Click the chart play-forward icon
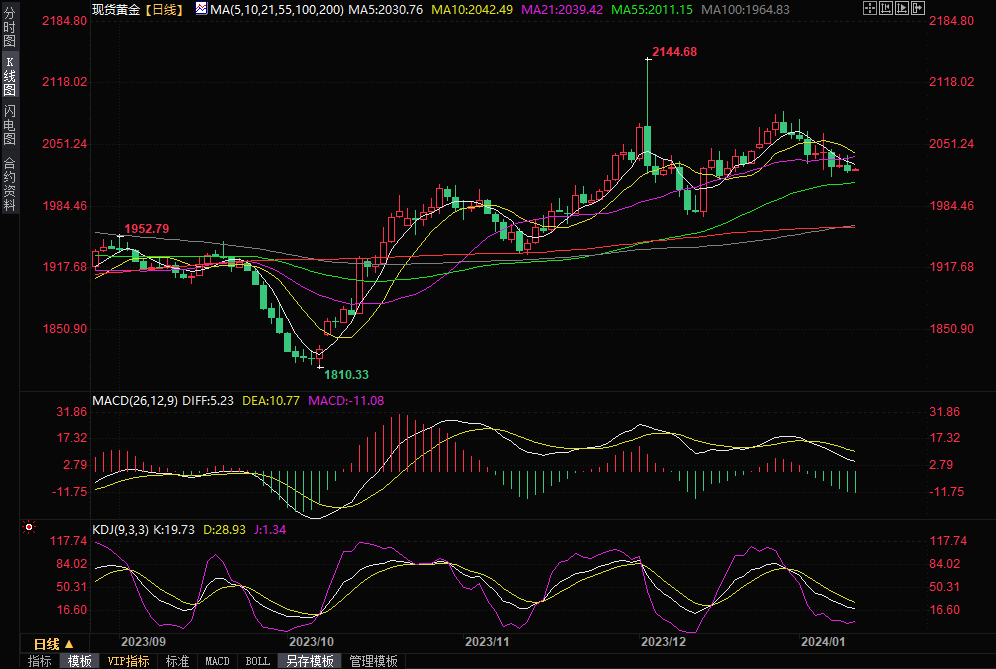The image size is (996, 669). click(x=902, y=8)
